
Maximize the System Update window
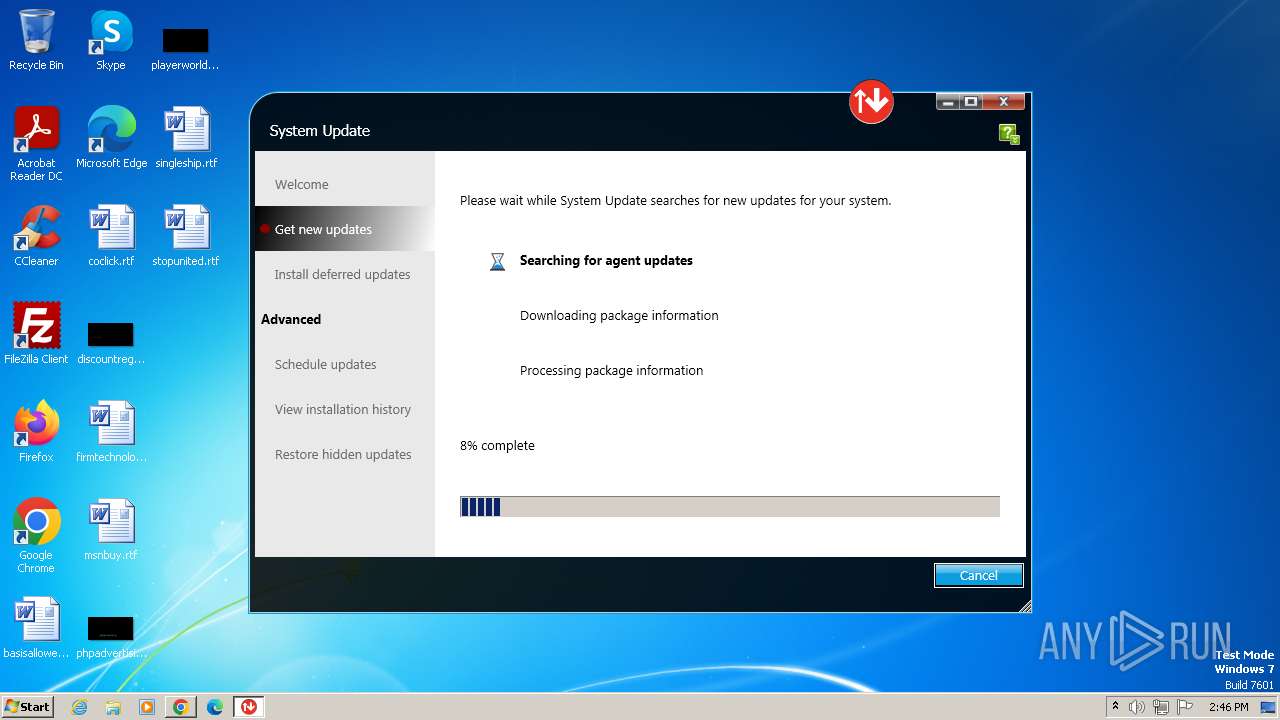click(x=970, y=102)
